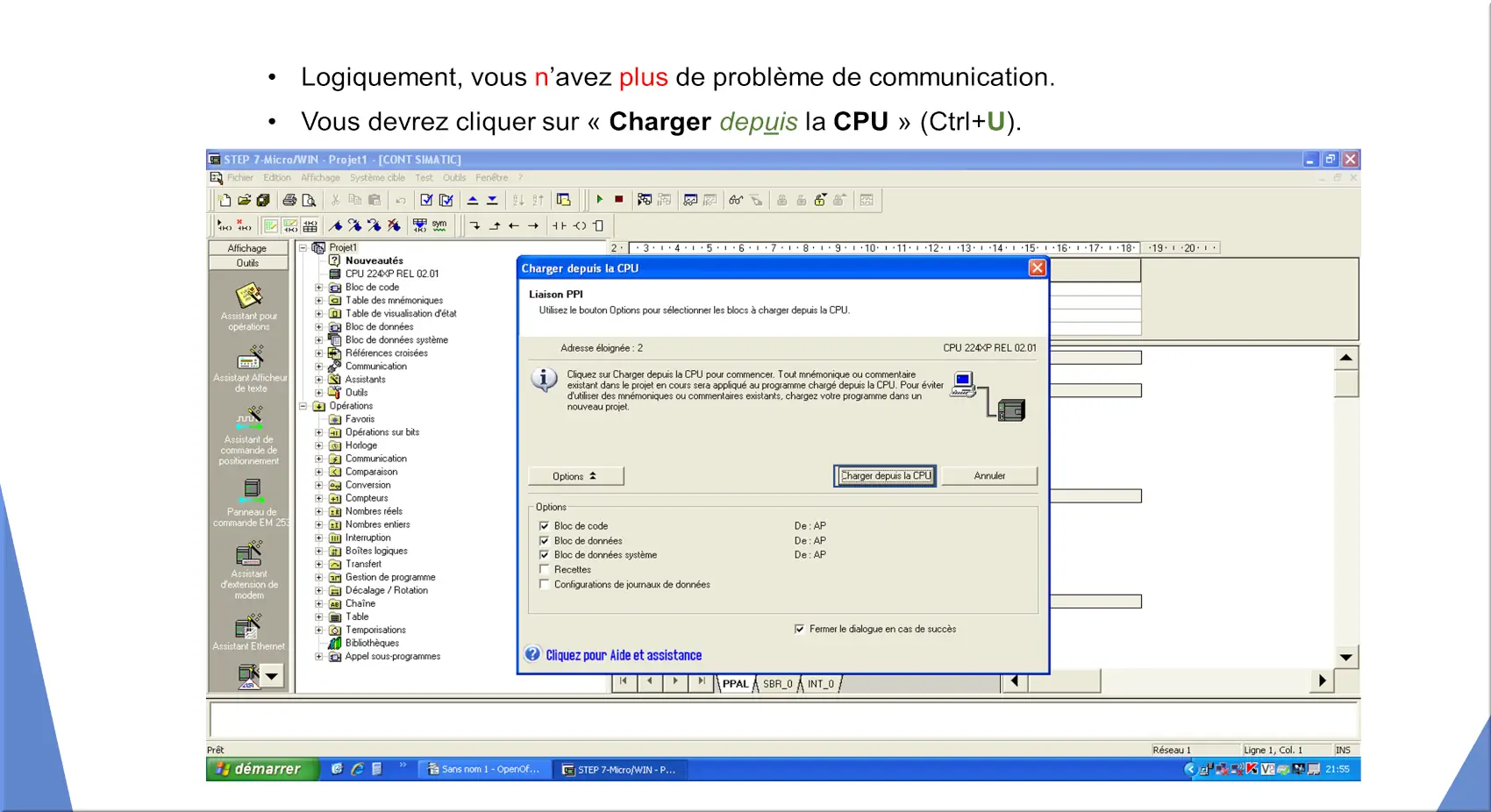Open Panneau de commande EM 253 icon
The image size is (1491, 812).
click(x=252, y=502)
